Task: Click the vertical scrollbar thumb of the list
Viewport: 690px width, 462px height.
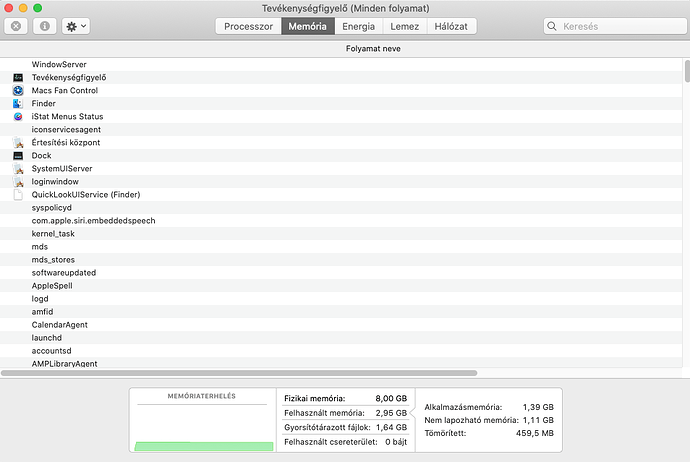Action: [687, 71]
